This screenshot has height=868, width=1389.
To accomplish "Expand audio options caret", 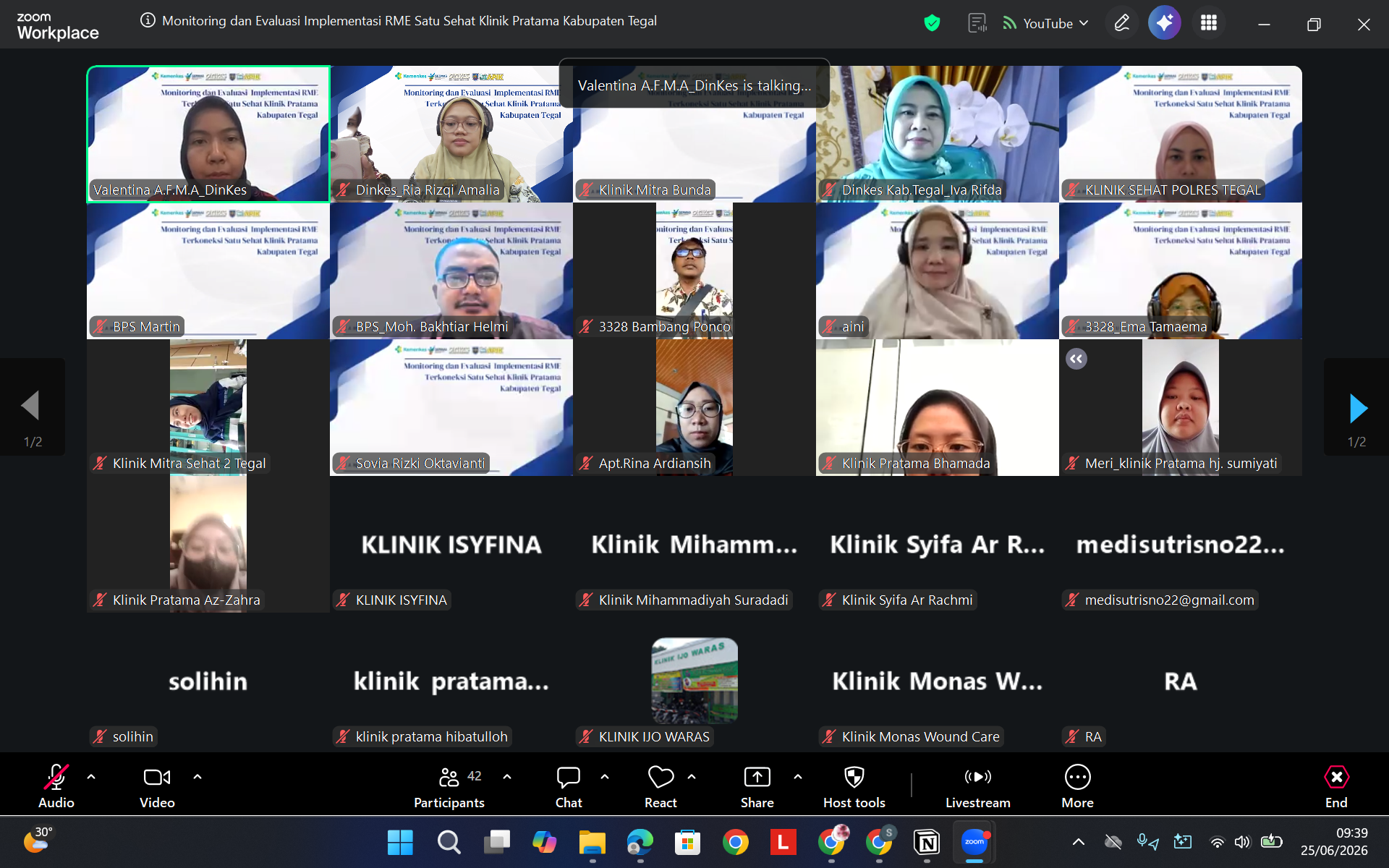I will [91, 777].
